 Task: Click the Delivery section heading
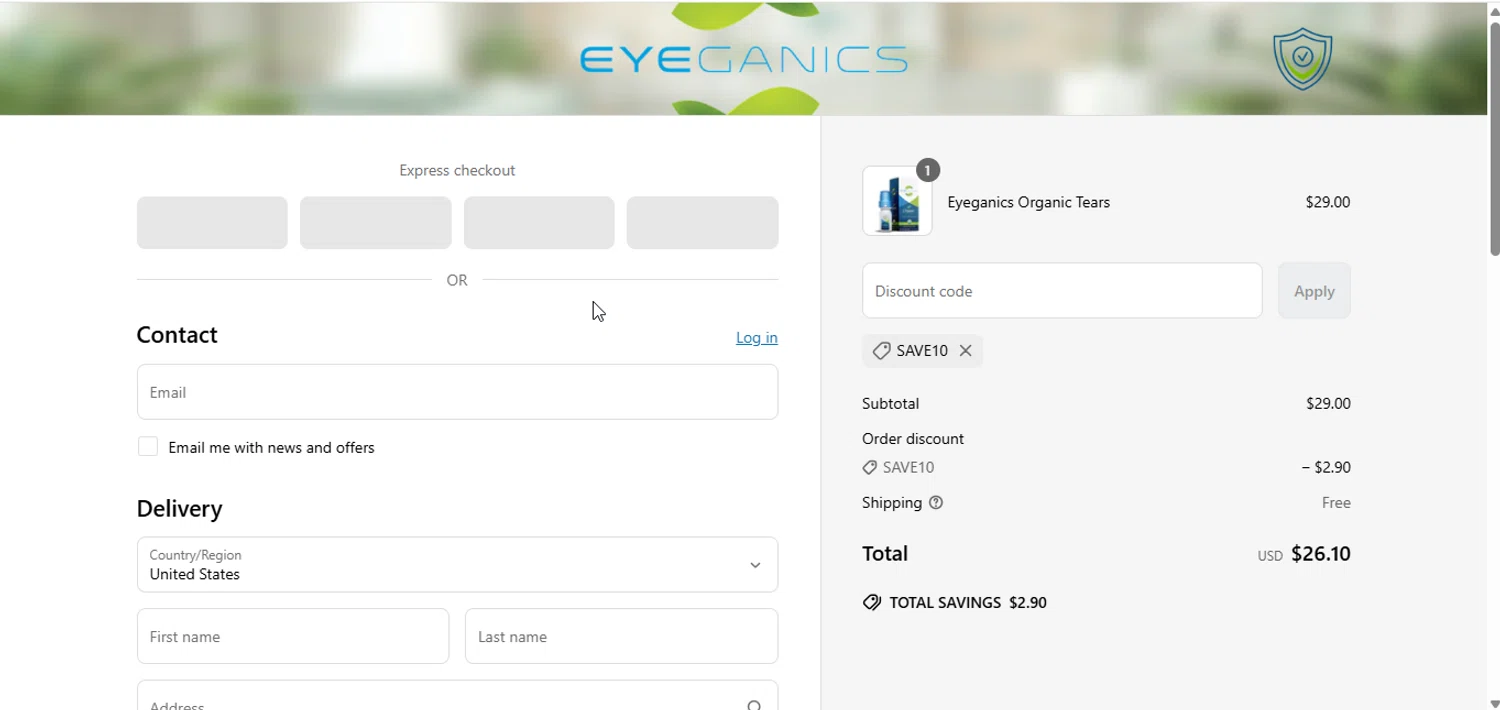[x=180, y=509]
